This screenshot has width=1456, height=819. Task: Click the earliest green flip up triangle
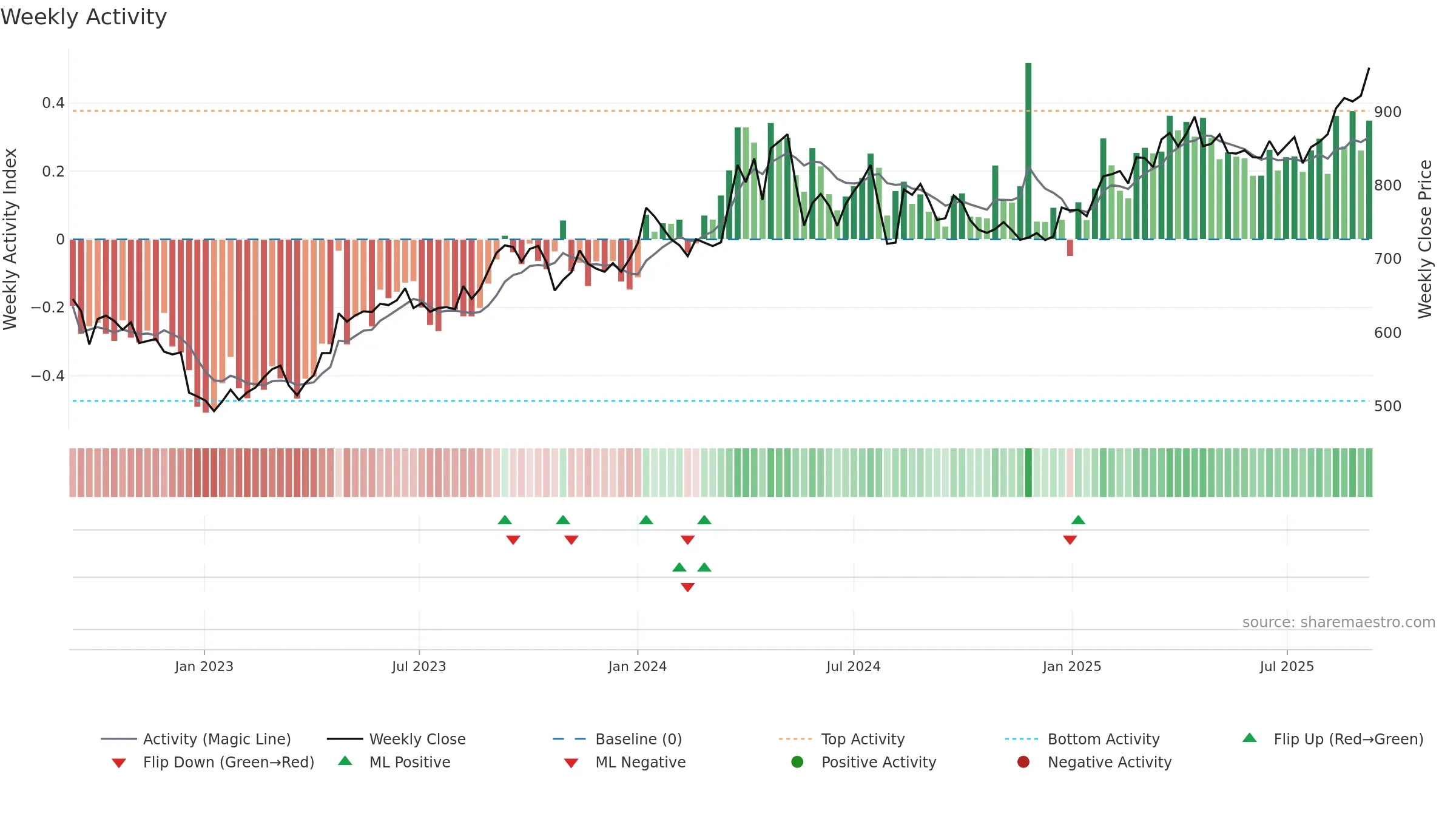tap(505, 520)
